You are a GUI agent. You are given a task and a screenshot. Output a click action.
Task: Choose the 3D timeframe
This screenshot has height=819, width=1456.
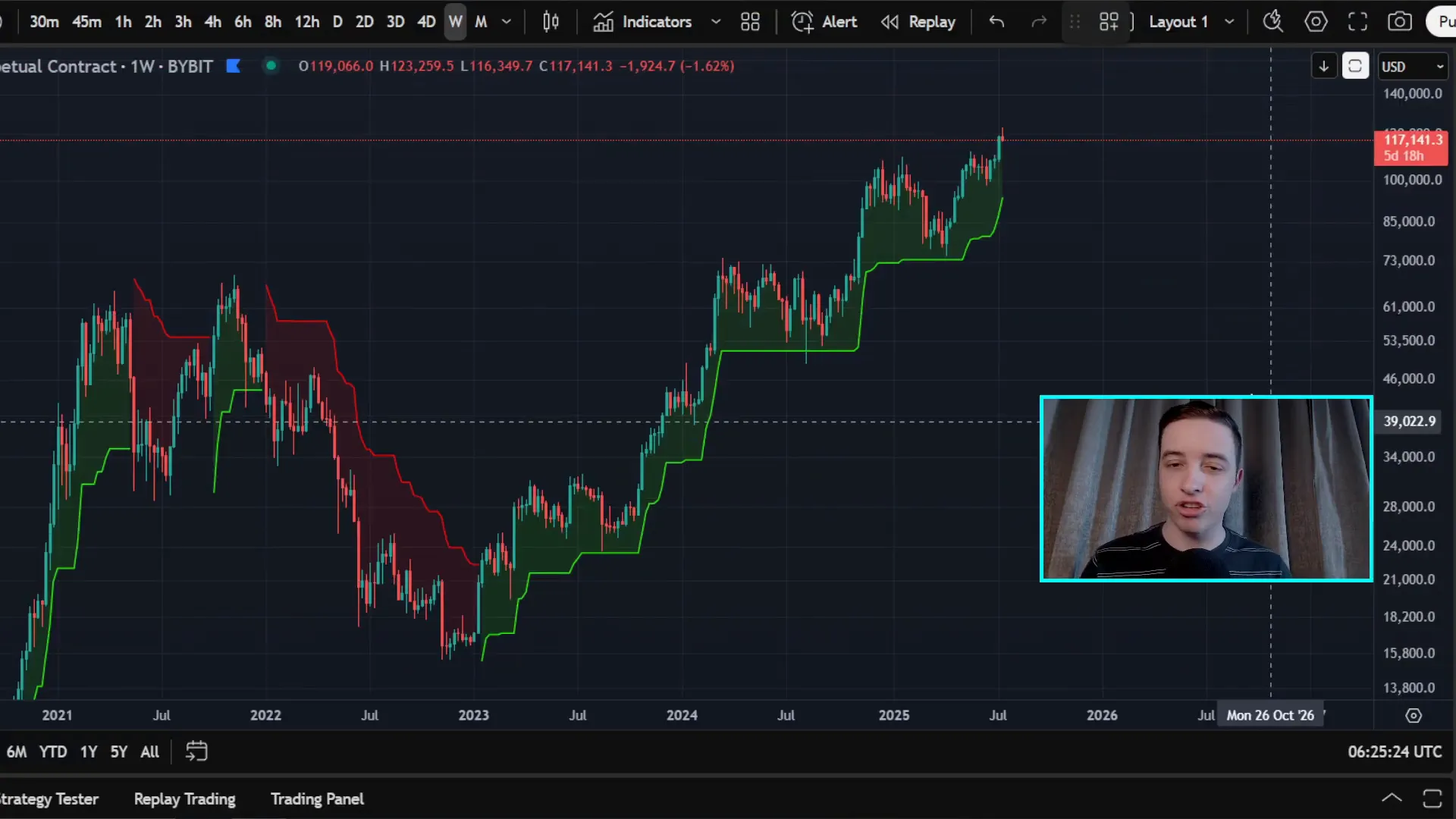point(395,22)
